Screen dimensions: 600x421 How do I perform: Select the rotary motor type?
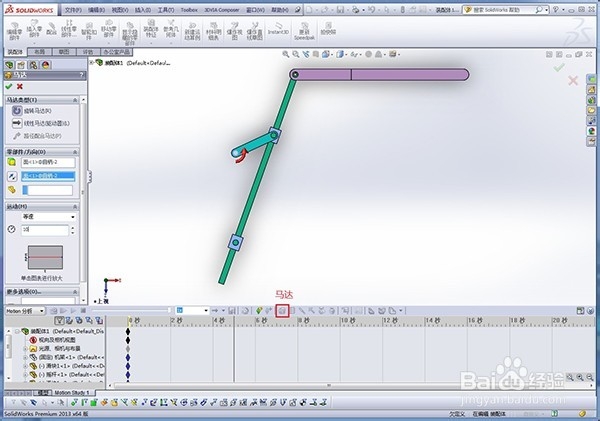[x=32, y=111]
